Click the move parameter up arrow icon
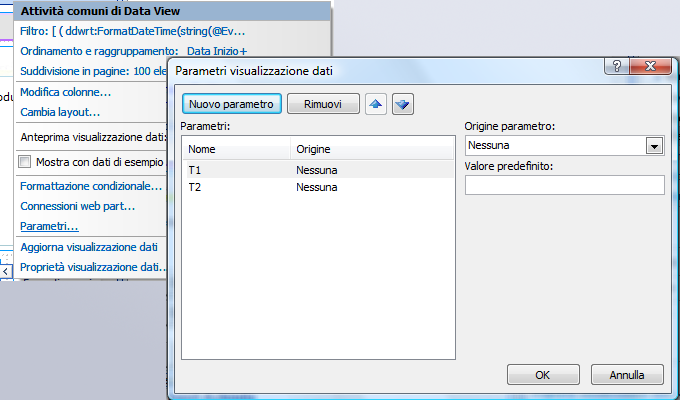Viewport: 680px width, 400px height. (x=376, y=104)
